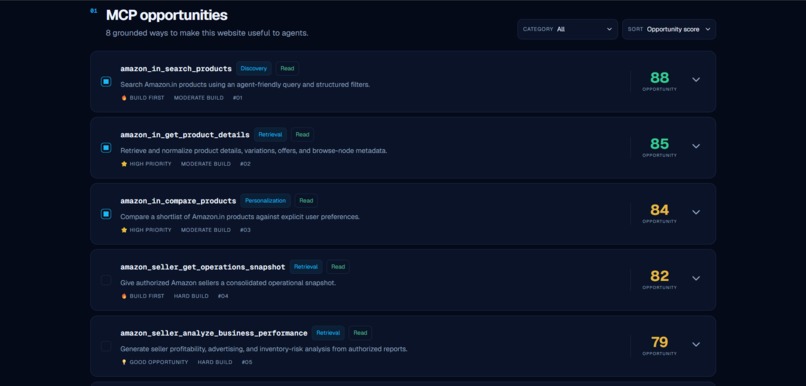
Task: Click the #04 rank label
Action: 223,296
